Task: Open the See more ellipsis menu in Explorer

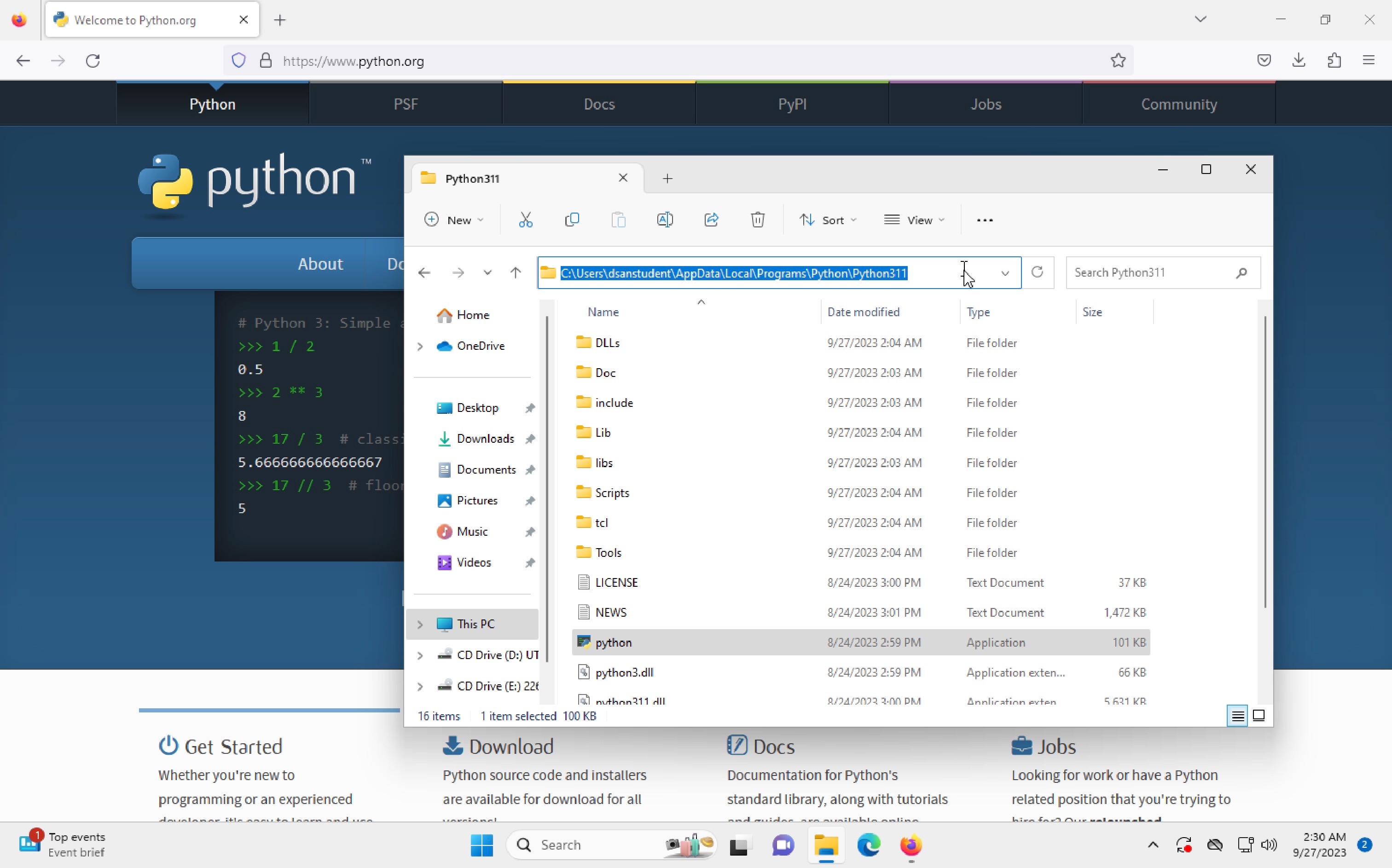Action: tap(985, 220)
